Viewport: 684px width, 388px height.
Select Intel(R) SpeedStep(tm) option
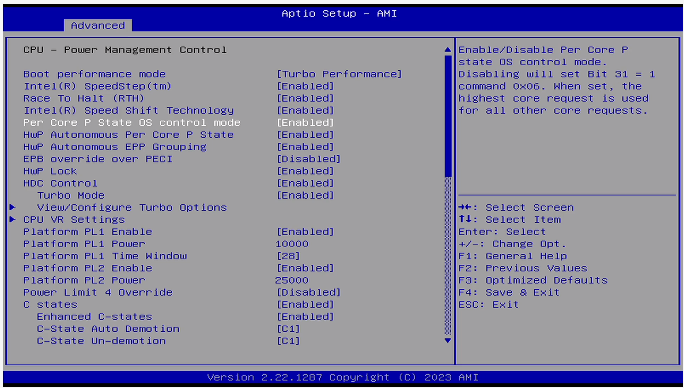(97, 86)
